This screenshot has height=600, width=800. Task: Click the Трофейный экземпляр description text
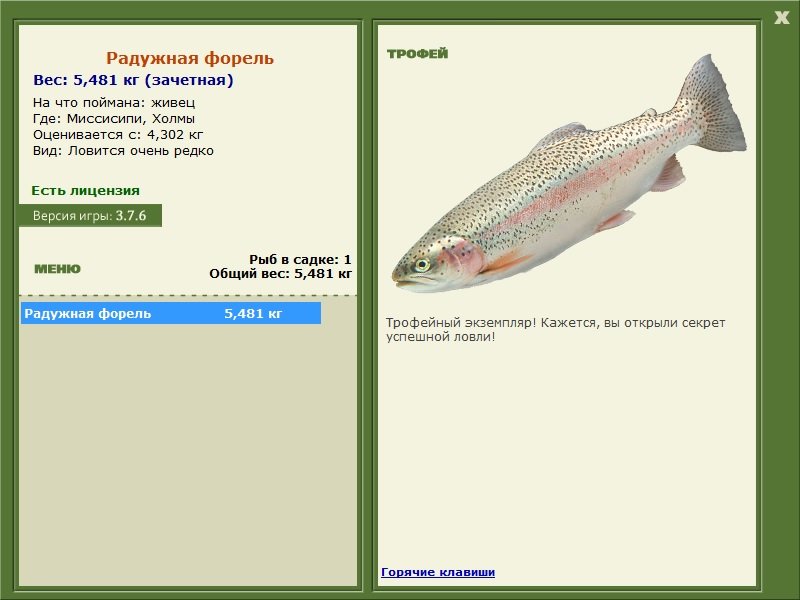555,330
